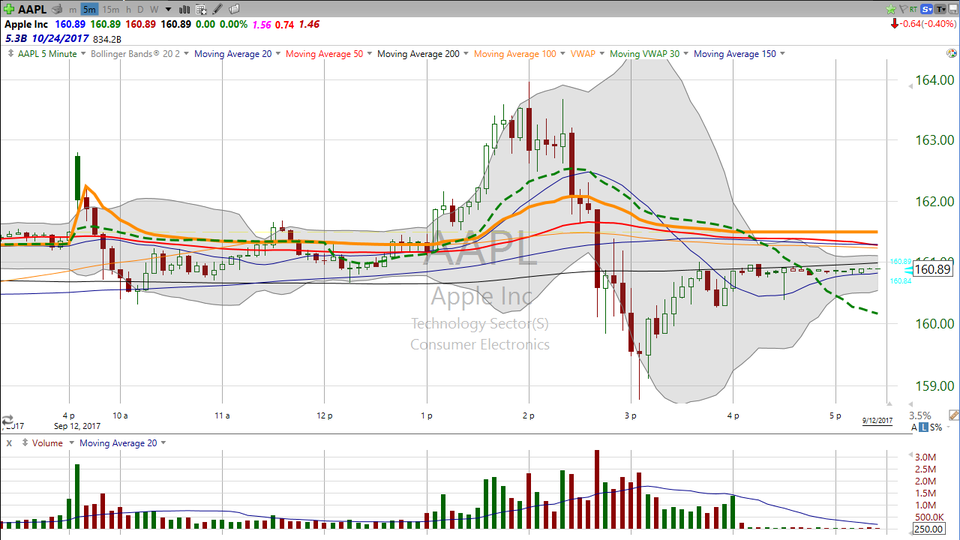This screenshot has height=540, width=960.
Task: Click the 'S%' scale option
Action: (936, 427)
